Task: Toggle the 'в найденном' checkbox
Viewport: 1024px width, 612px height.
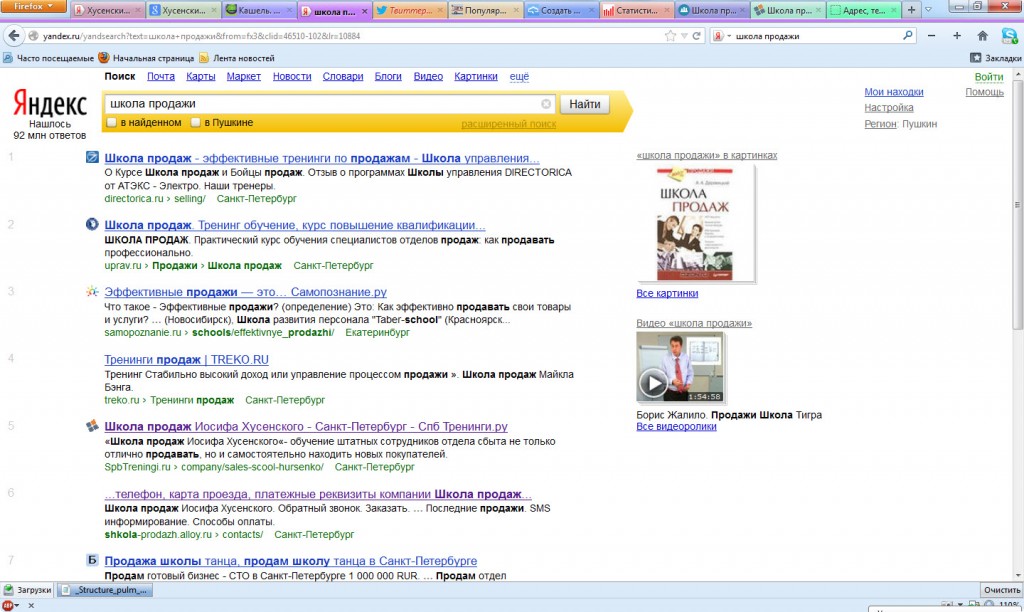Action: [x=112, y=122]
